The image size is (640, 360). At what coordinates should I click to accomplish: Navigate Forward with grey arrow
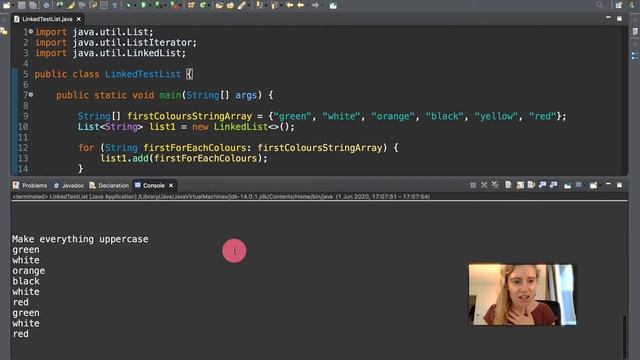[x=316, y=5]
